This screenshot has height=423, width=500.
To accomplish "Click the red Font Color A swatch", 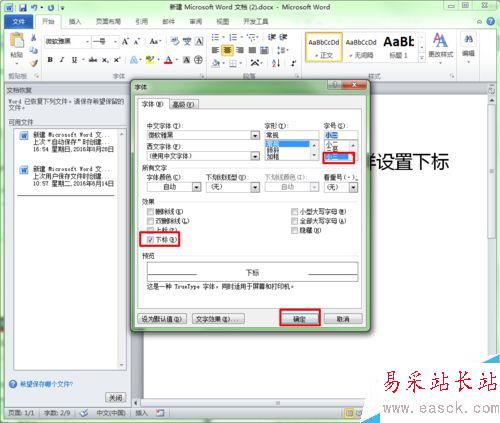I will point(168,60).
